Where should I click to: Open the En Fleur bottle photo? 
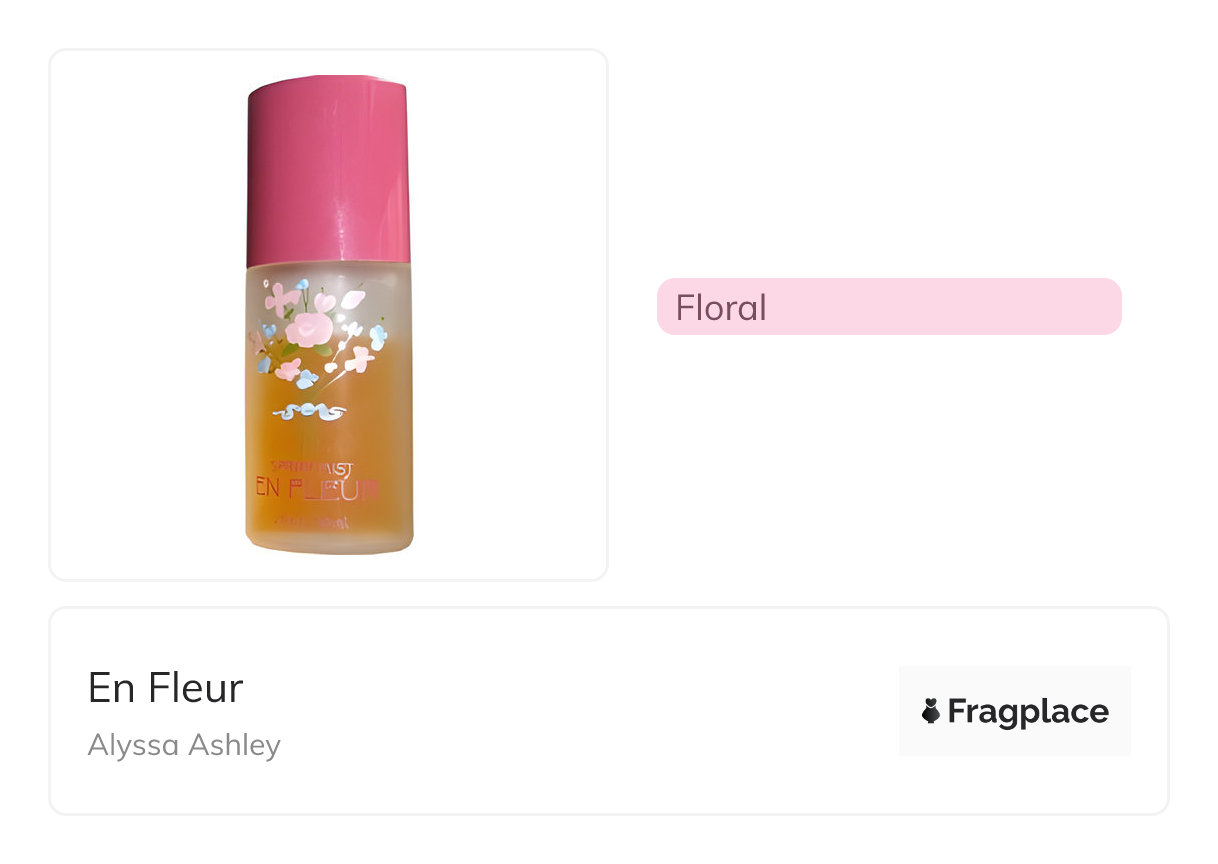328,314
